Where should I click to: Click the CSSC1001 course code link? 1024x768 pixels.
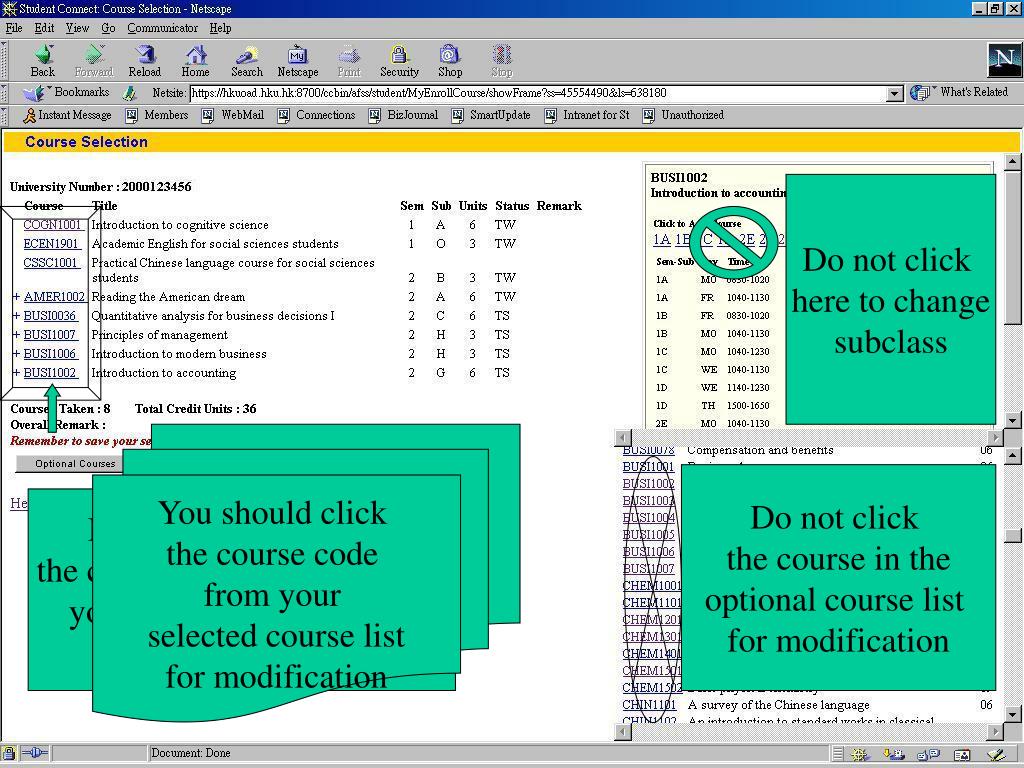click(50, 263)
